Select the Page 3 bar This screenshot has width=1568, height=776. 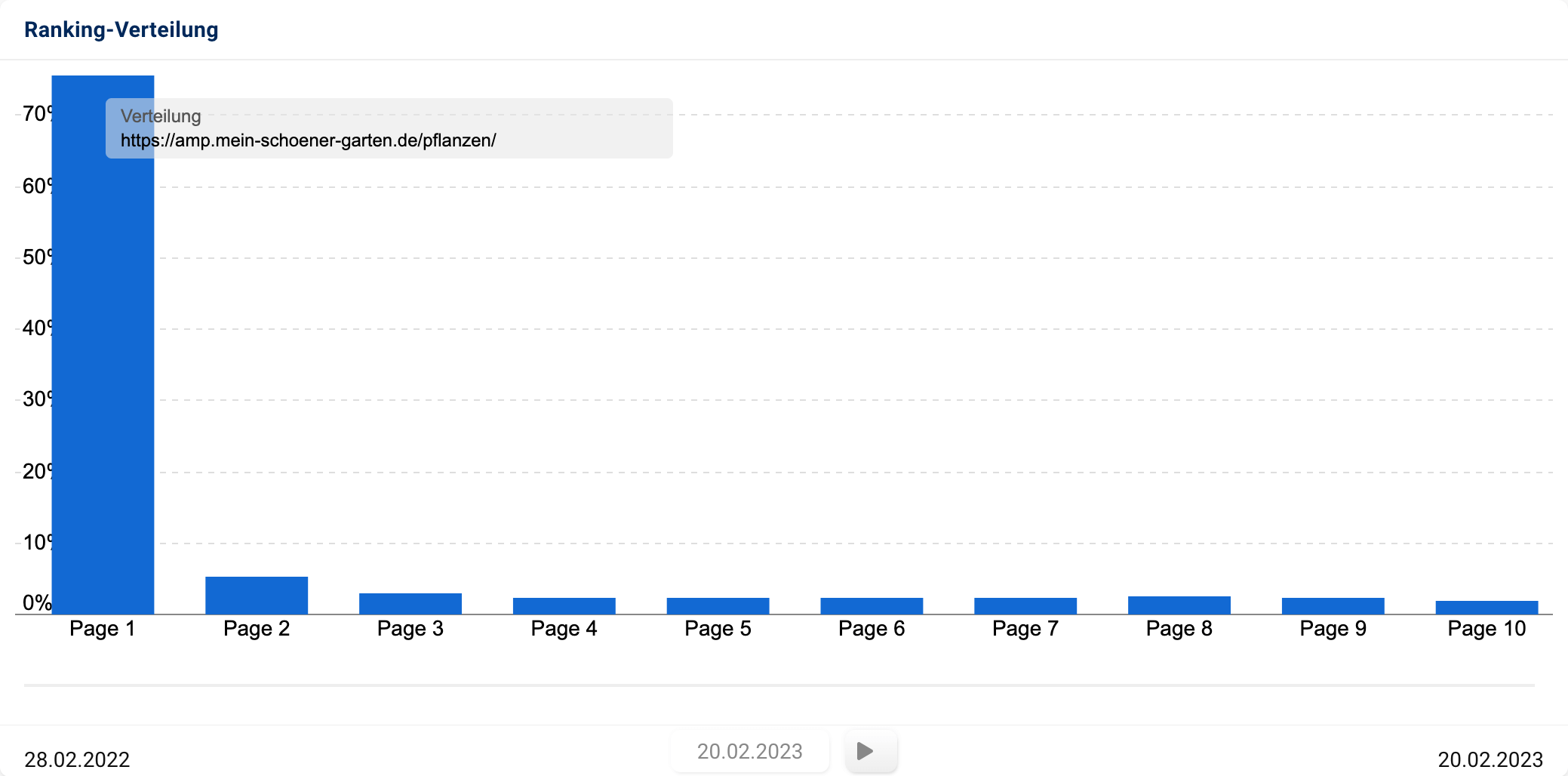pyautogui.click(x=410, y=603)
